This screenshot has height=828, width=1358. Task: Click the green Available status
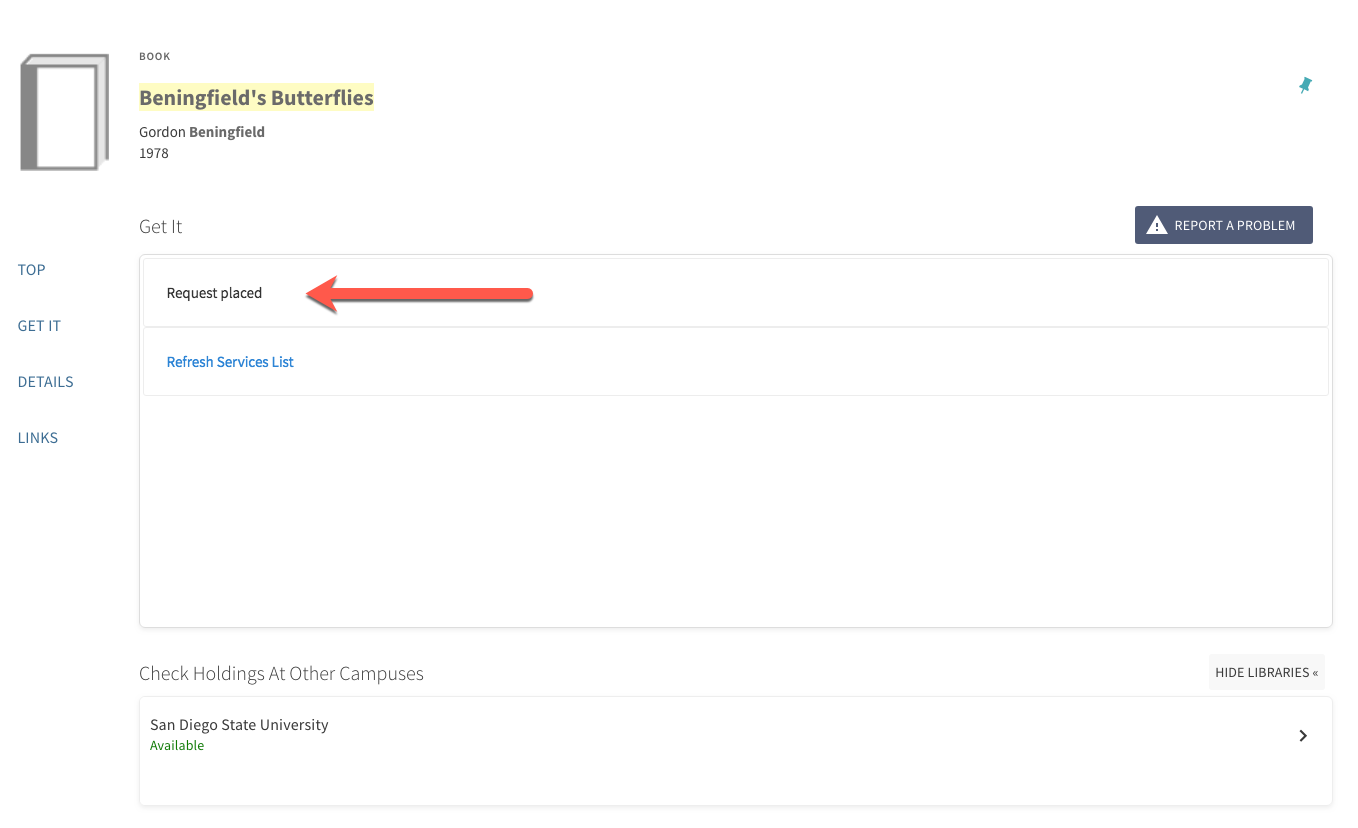point(177,746)
